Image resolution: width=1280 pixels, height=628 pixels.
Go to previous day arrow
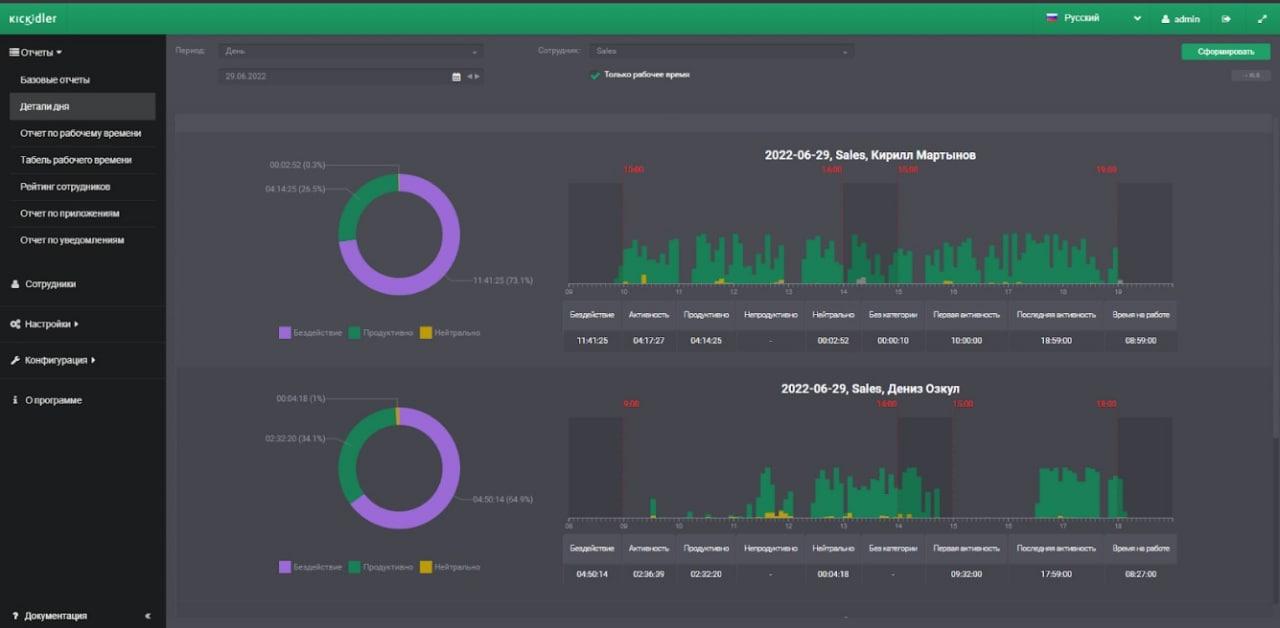pos(469,76)
